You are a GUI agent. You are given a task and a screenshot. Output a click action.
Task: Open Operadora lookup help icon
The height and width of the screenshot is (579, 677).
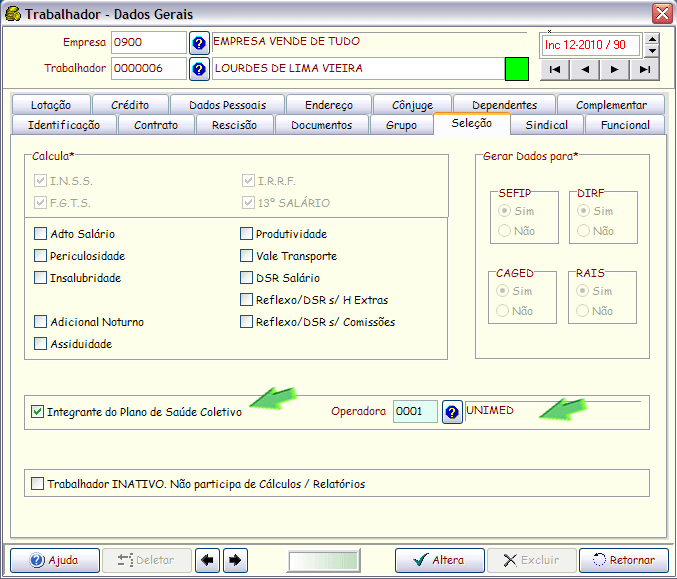pyautogui.click(x=452, y=412)
